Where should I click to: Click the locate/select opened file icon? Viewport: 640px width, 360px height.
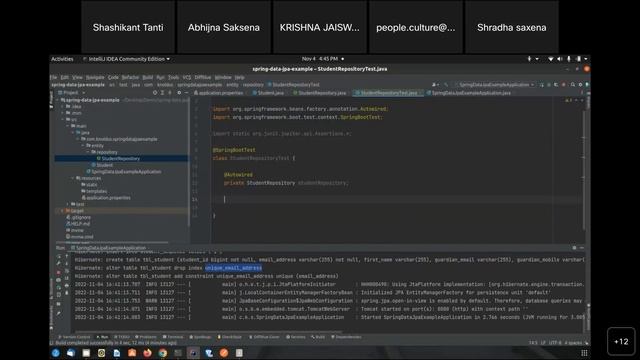pyautogui.click(x=155, y=93)
